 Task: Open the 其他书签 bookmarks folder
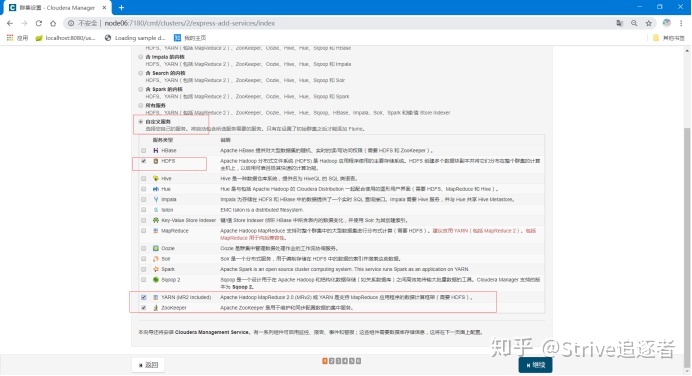coord(669,38)
